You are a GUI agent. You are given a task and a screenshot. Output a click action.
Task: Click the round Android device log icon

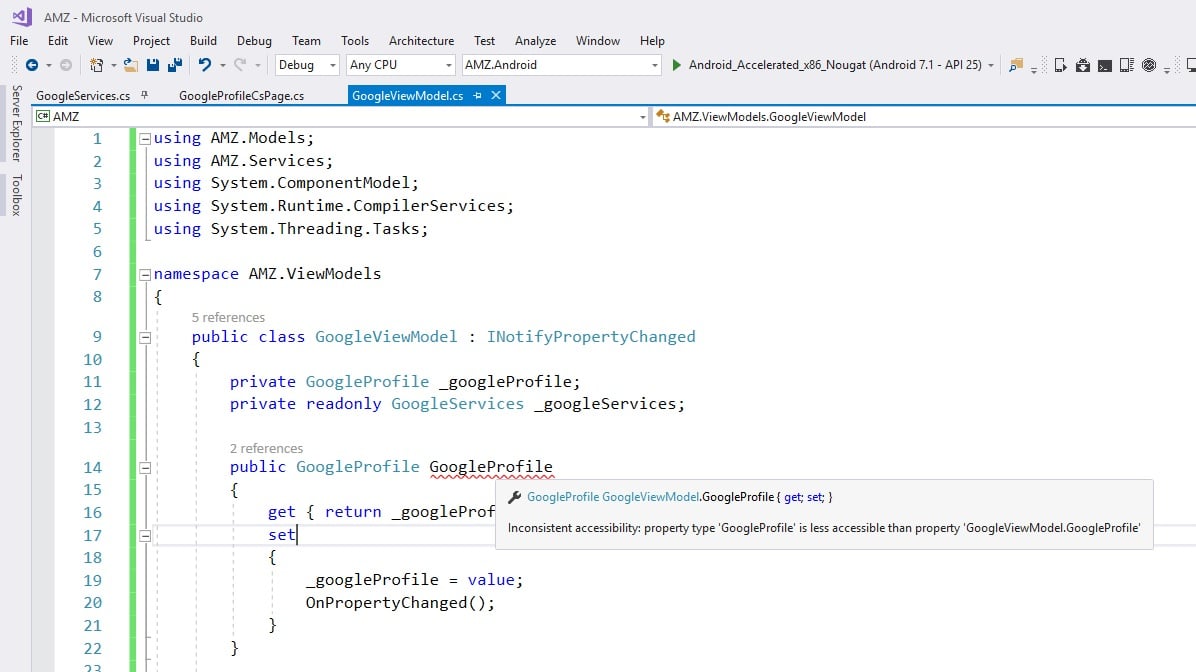click(x=1149, y=66)
